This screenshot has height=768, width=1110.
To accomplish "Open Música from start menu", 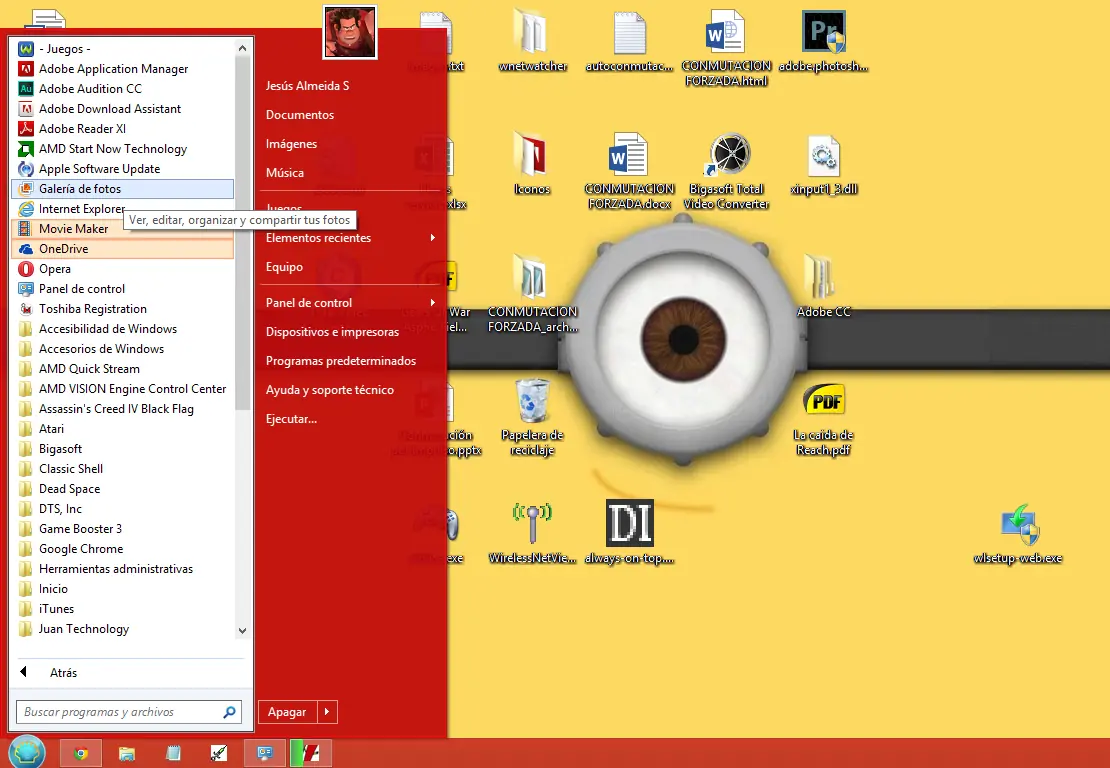I will click(351, 173).
